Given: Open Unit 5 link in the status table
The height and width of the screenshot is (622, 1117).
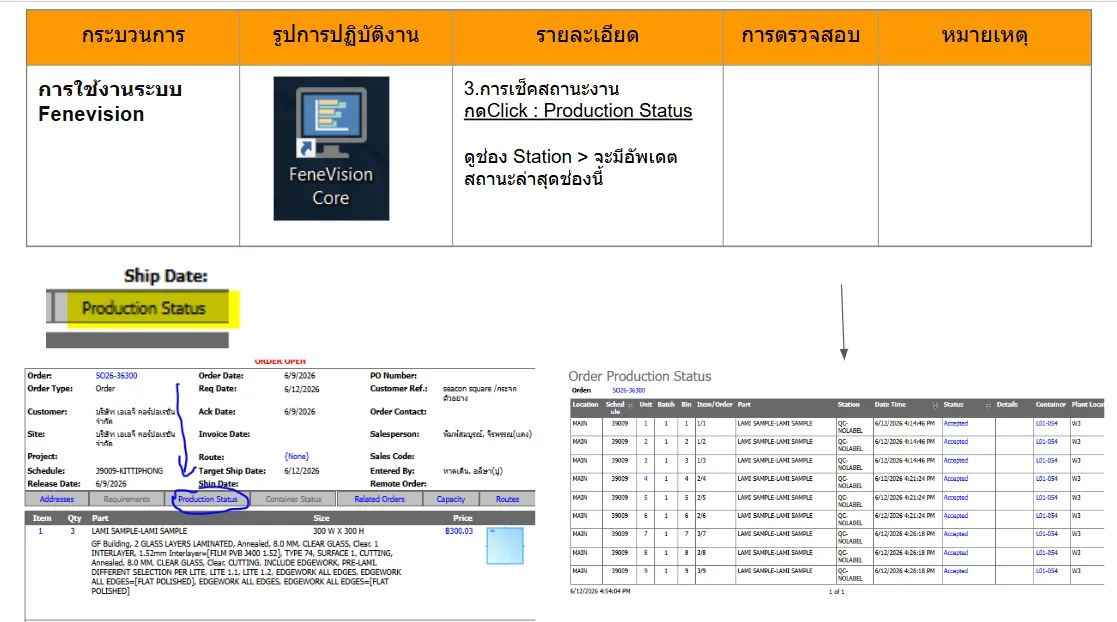Looking at the screenshot, I should [x=646, y=497].
